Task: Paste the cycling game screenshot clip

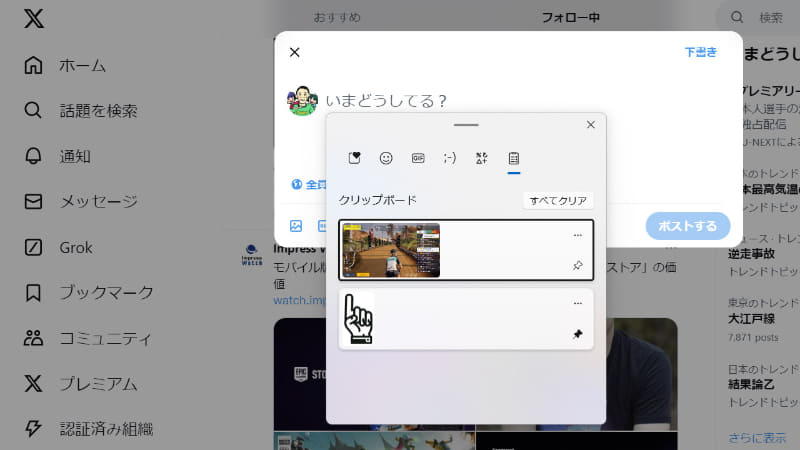Action: (466, 250)
